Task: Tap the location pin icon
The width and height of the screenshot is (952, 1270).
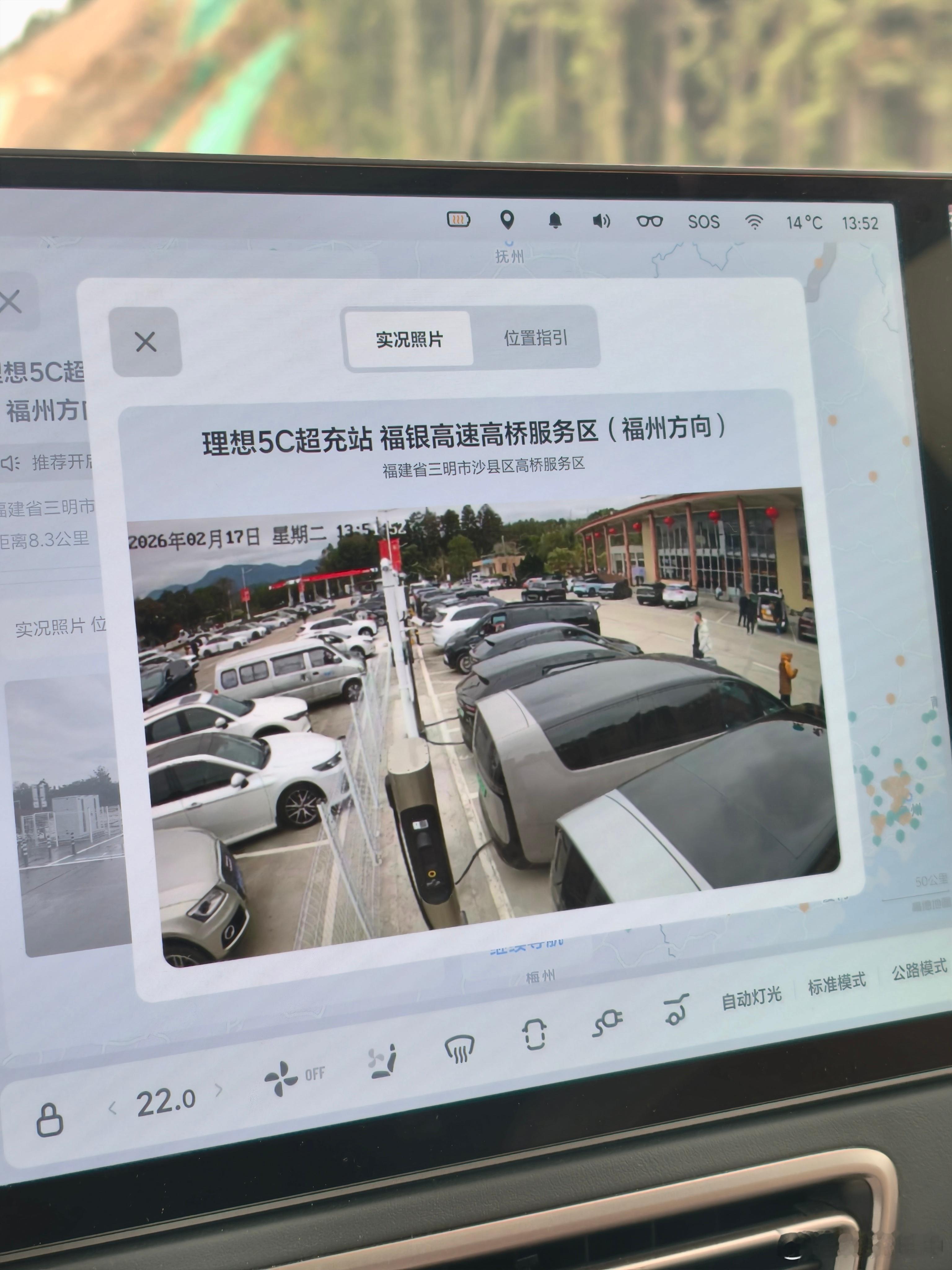Action: click(507, 219)
